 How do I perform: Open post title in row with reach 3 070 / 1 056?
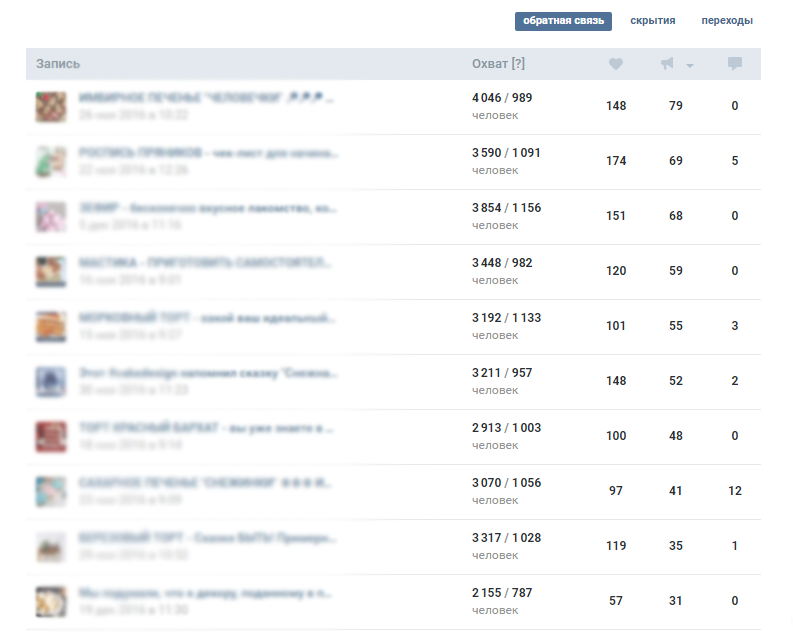click(205, 483)
